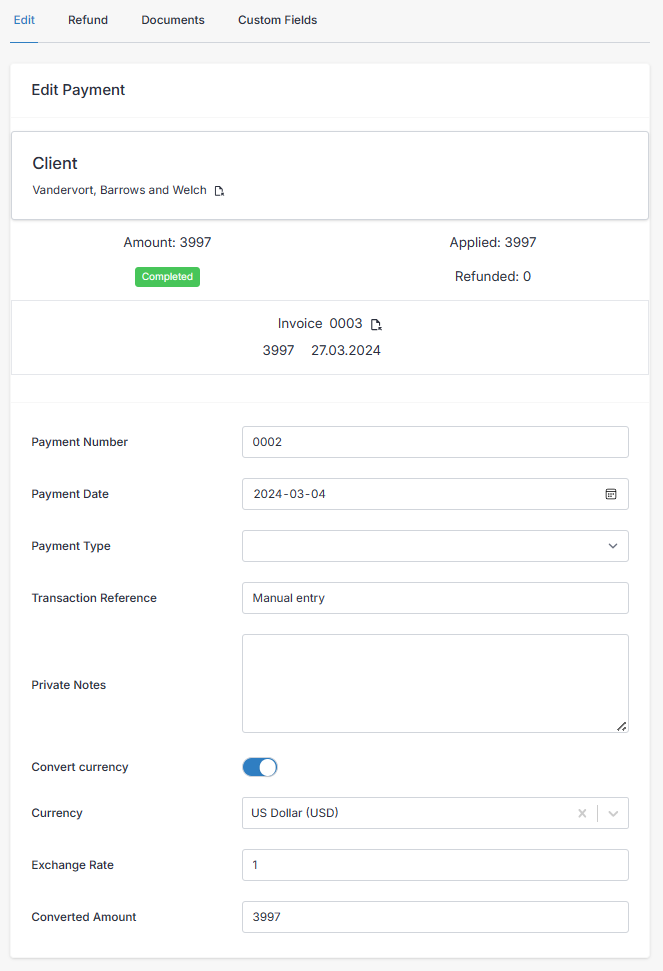Disable the Convert currency toggle
Screen dimensions: 663x971
point(259,767)
